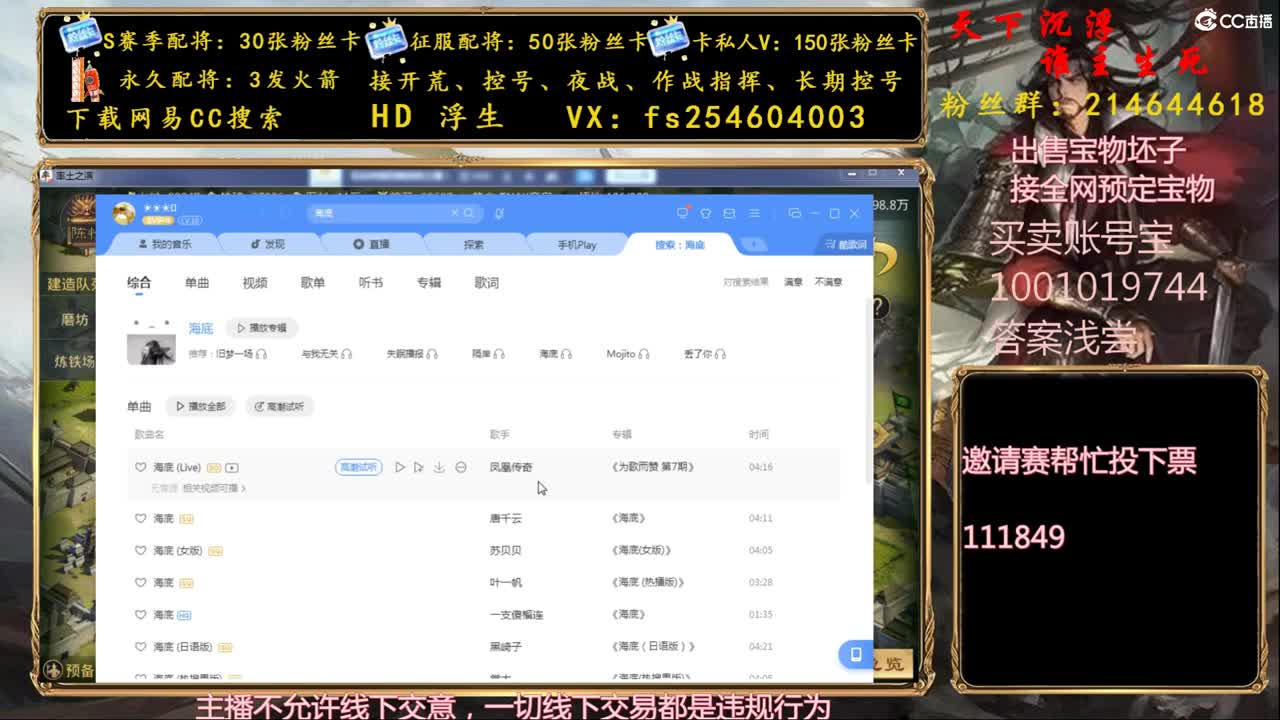Viewport: 1280px width, 720px height.
Task: Switch to 直播 tab
Action: 371,244
